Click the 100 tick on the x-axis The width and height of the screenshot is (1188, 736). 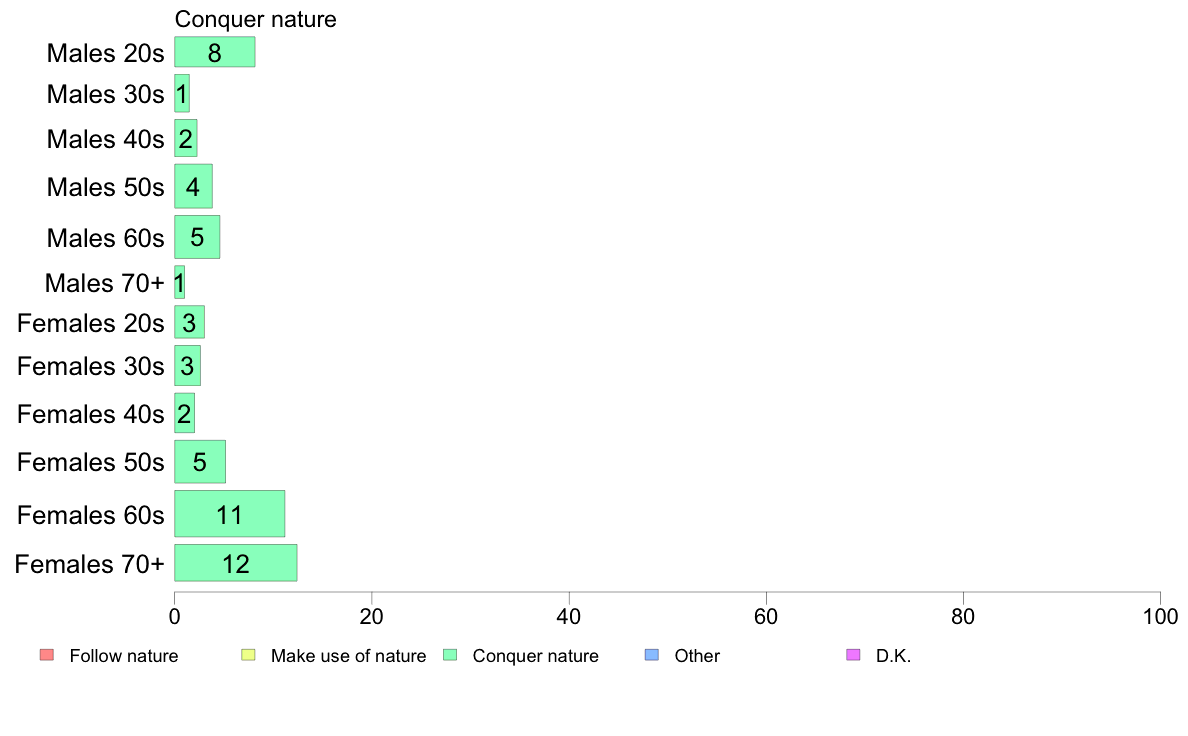(1160, 616)
